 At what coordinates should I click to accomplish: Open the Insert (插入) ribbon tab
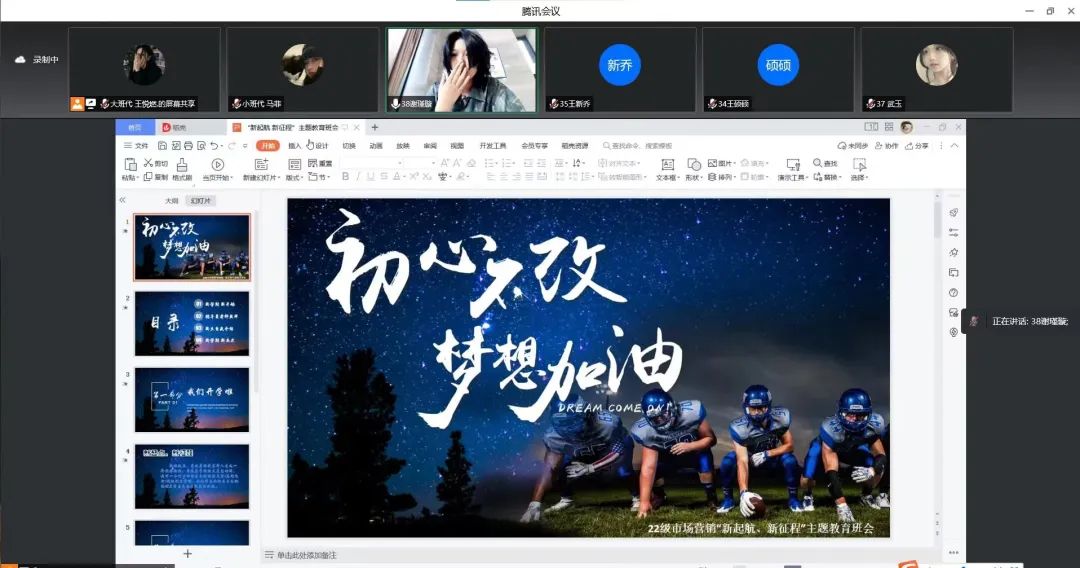pos(295,146)
